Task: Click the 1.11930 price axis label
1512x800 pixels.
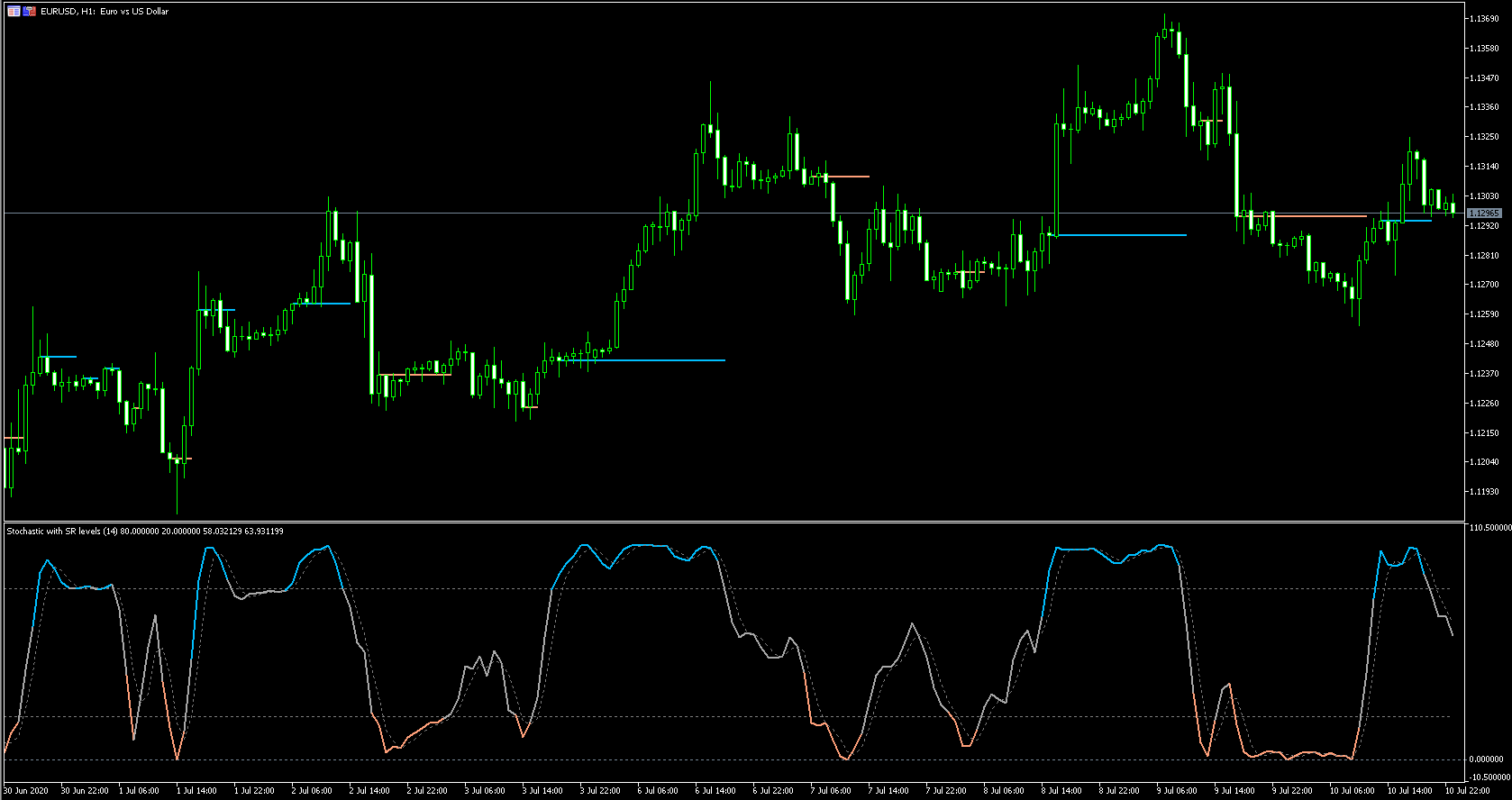Action: click(1483, 492)
